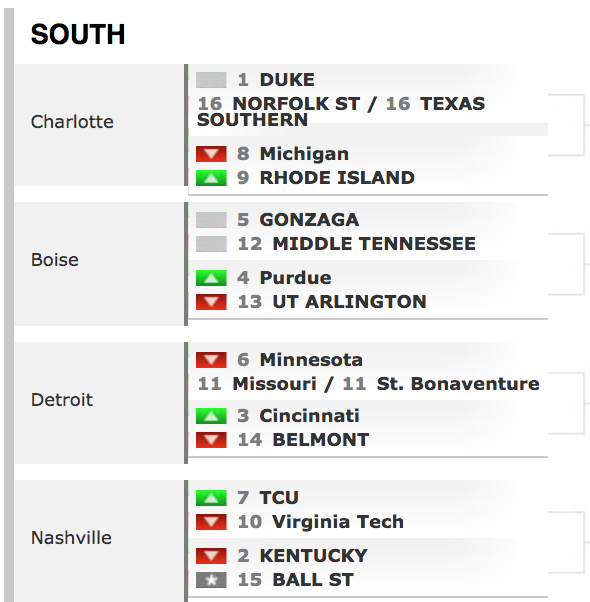This screenshot has height=602, width=590.
Task: Select the Gonzaga team name
Action: coord(309,220)
